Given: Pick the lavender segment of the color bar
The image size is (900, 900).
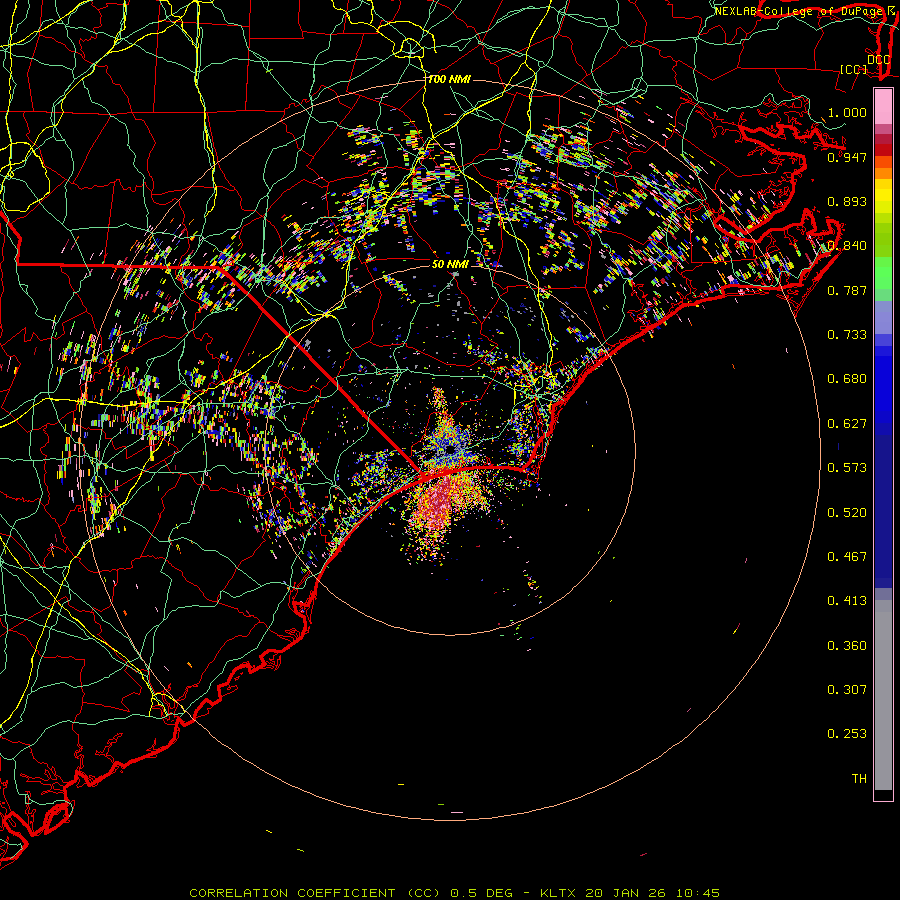Looking at the screenshot, I should pyautogui.click(x=883, y=318).
